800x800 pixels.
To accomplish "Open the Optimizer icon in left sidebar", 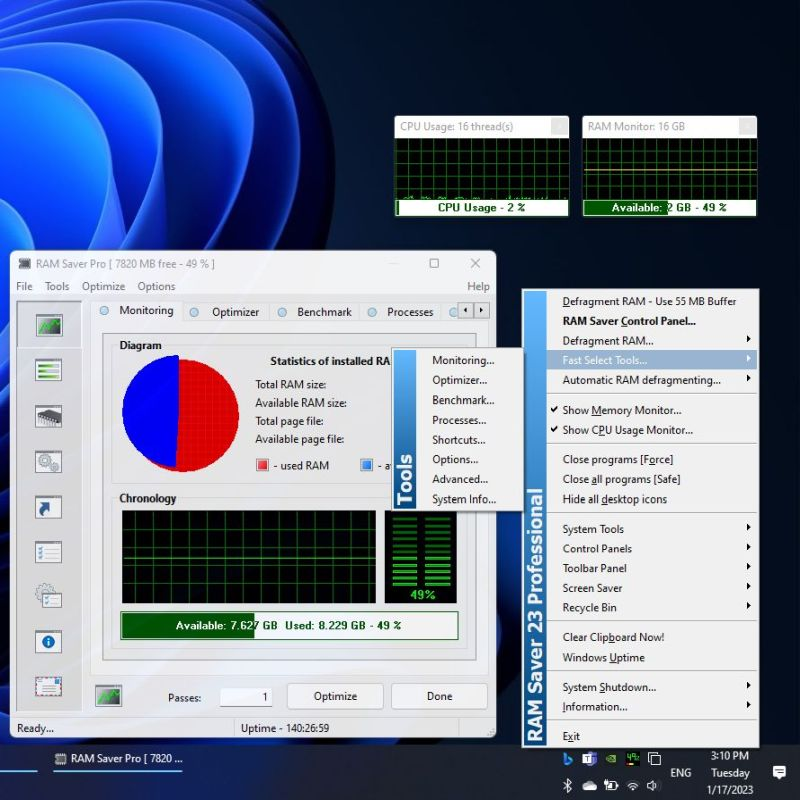I will [x=48, y=370].
